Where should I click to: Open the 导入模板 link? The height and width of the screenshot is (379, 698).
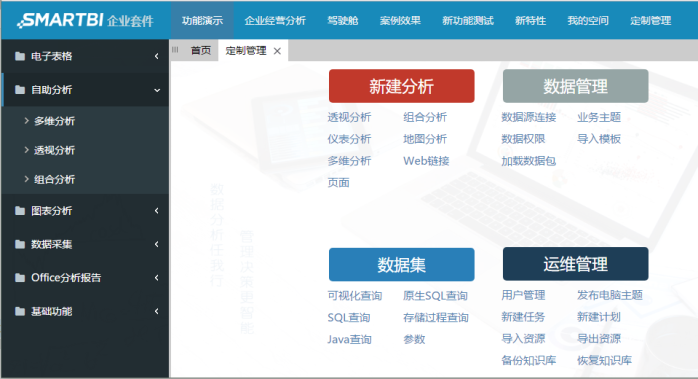coord(599,139)
